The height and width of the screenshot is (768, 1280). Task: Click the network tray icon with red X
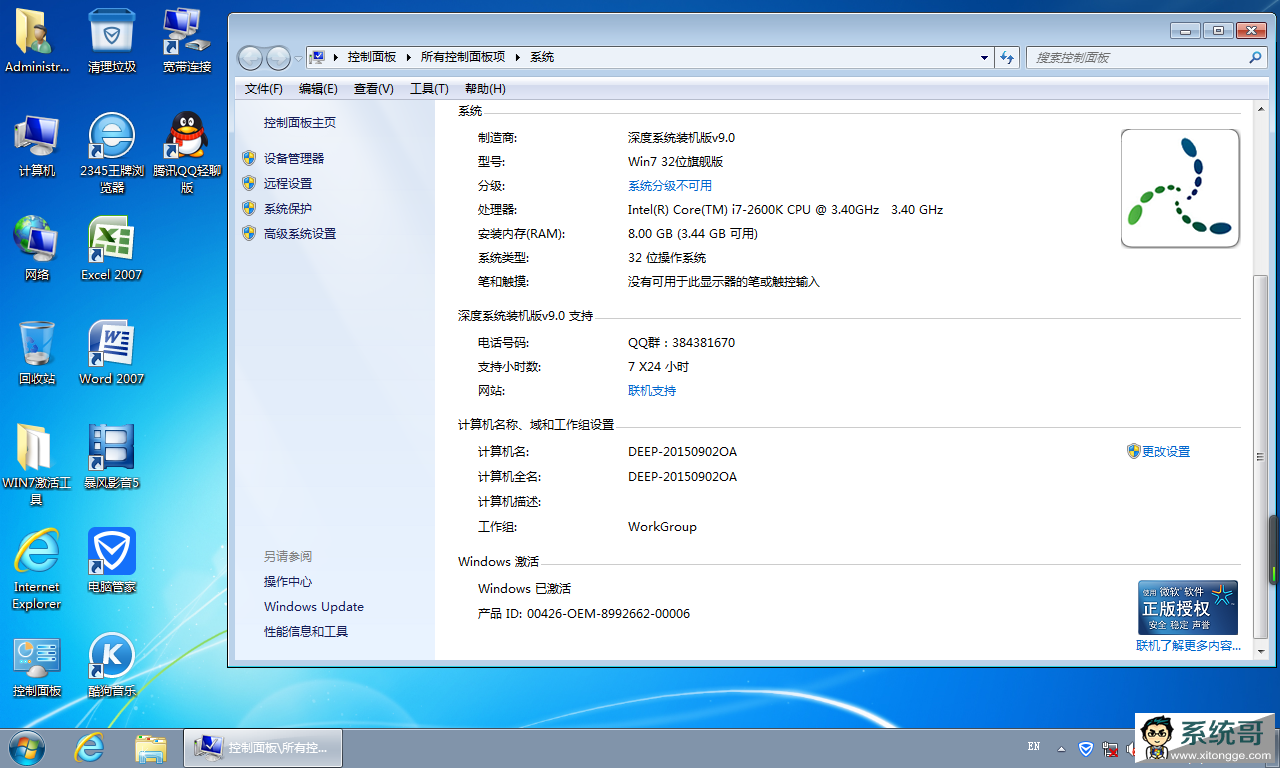[1110, 748]
